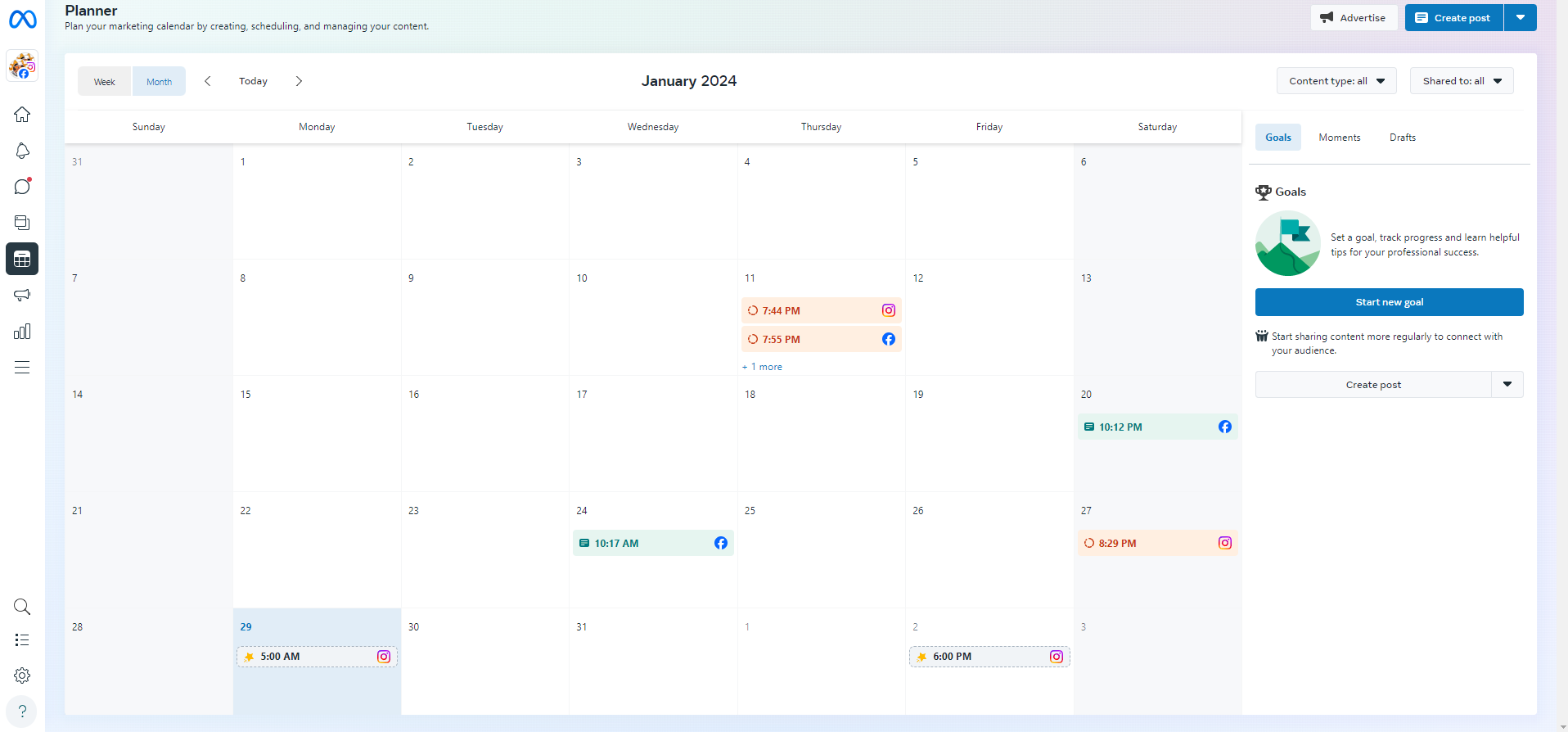Viewport: 1568px width, 732px height.
Task: Select the highlighted date 29 cell
Action: tap(317, 662)
